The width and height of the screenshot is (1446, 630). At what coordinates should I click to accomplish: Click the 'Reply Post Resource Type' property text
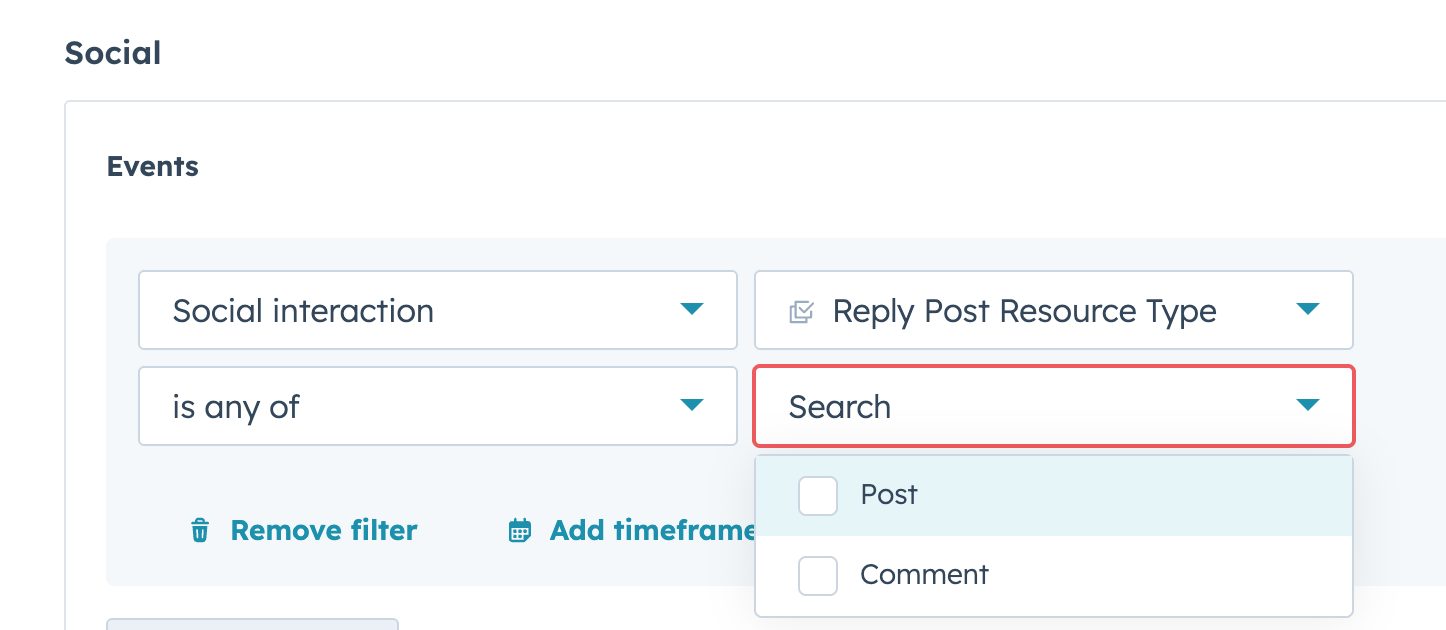coord(1024,311)
